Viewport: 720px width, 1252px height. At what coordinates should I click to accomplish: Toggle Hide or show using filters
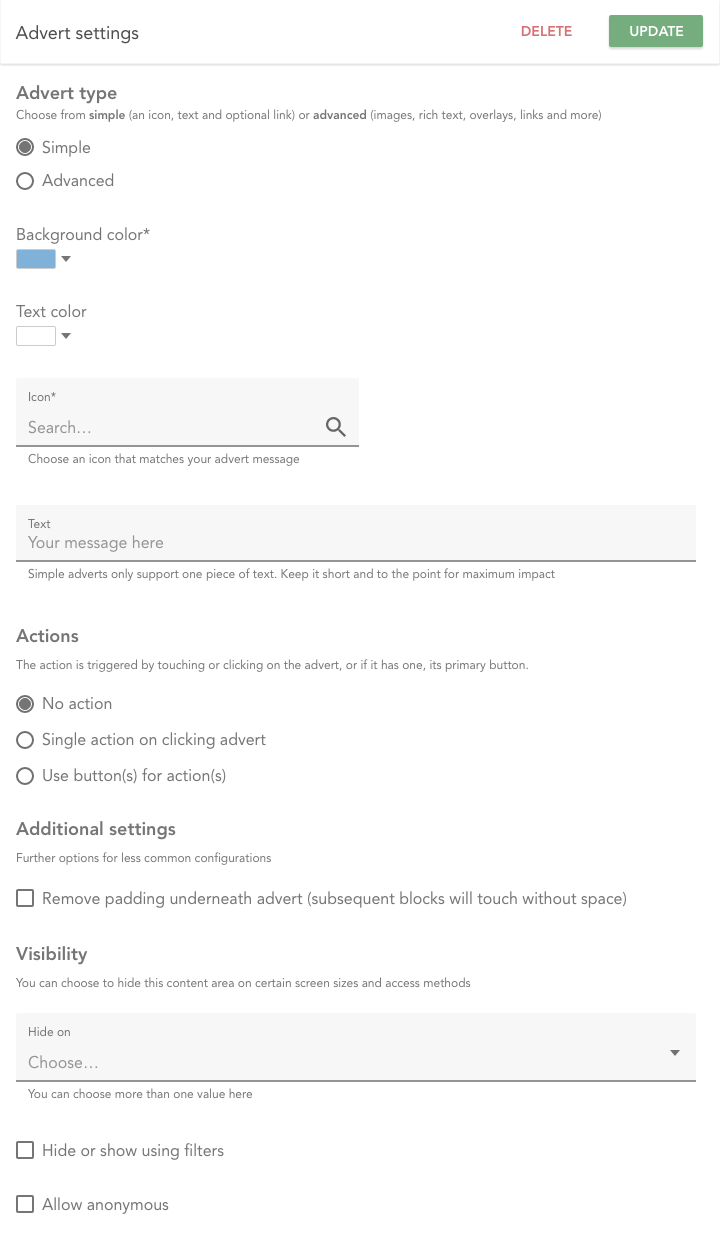(26, 1151)
